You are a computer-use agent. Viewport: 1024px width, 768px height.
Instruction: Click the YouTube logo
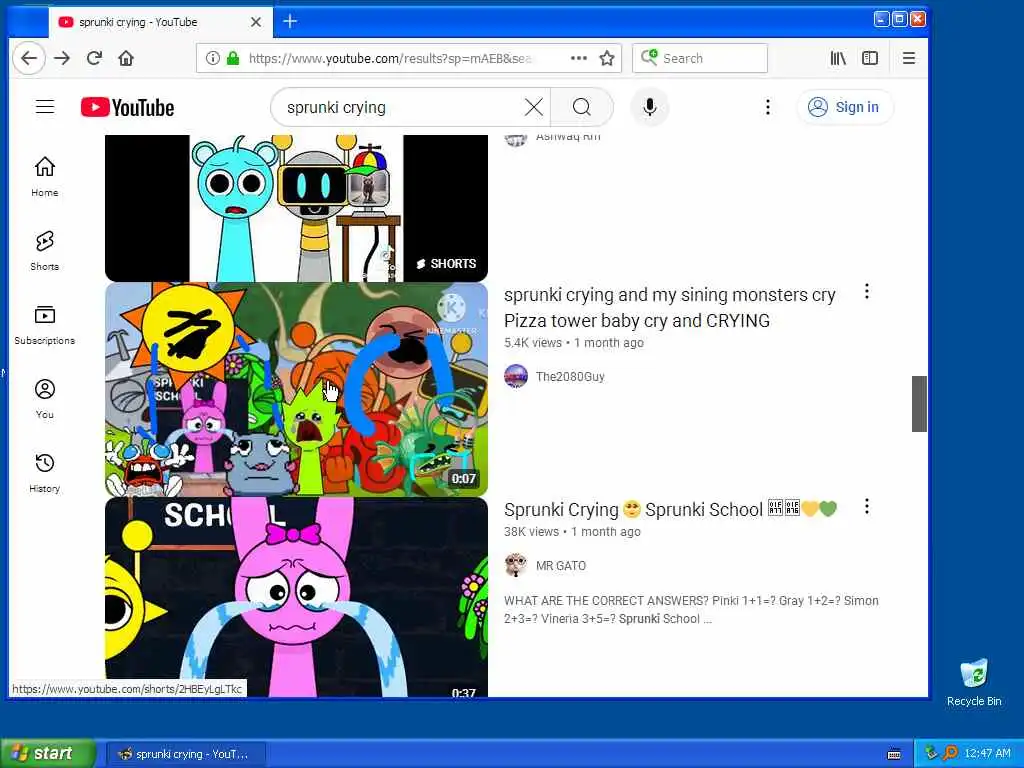point(127,107)
